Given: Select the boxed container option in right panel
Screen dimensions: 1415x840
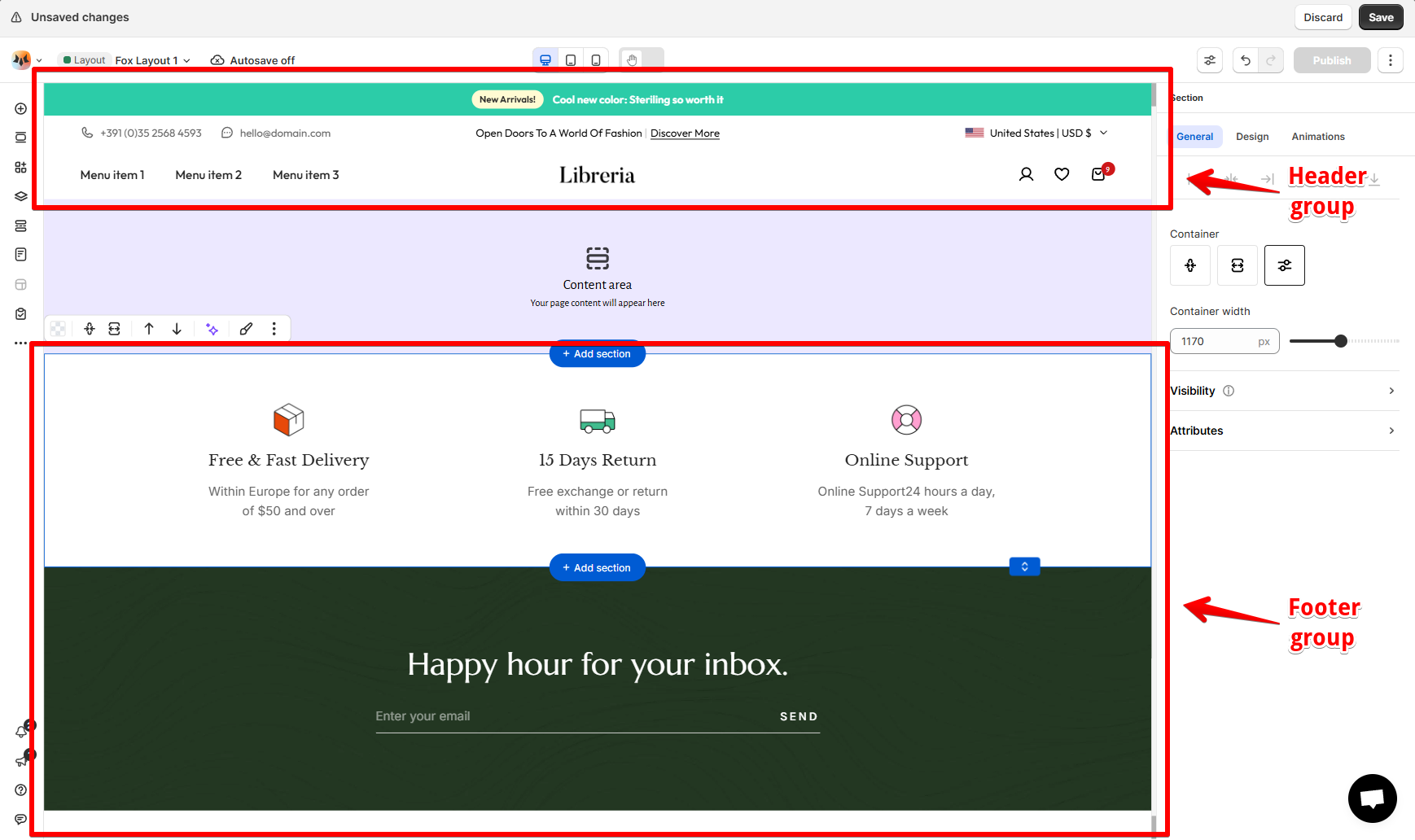Looking at the screenshot, I should 1190,265.
